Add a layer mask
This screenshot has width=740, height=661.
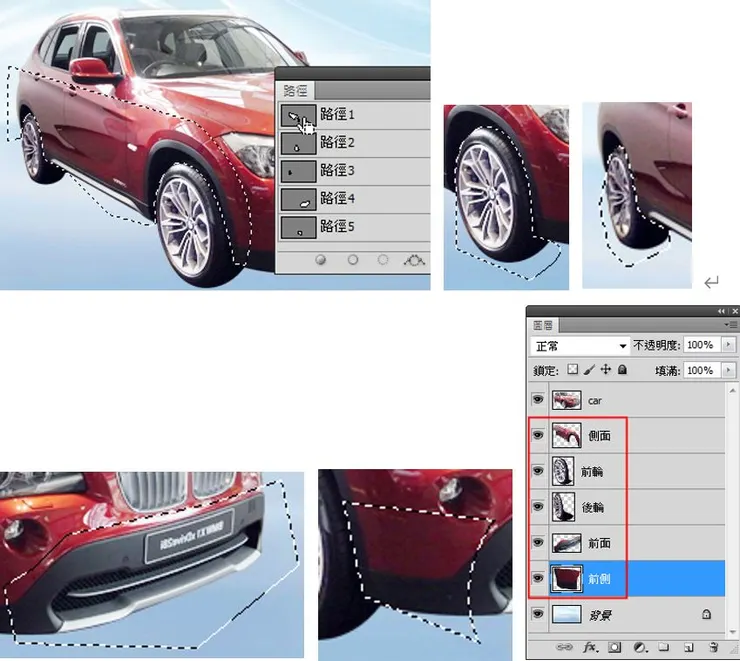(x=614, y=647)
